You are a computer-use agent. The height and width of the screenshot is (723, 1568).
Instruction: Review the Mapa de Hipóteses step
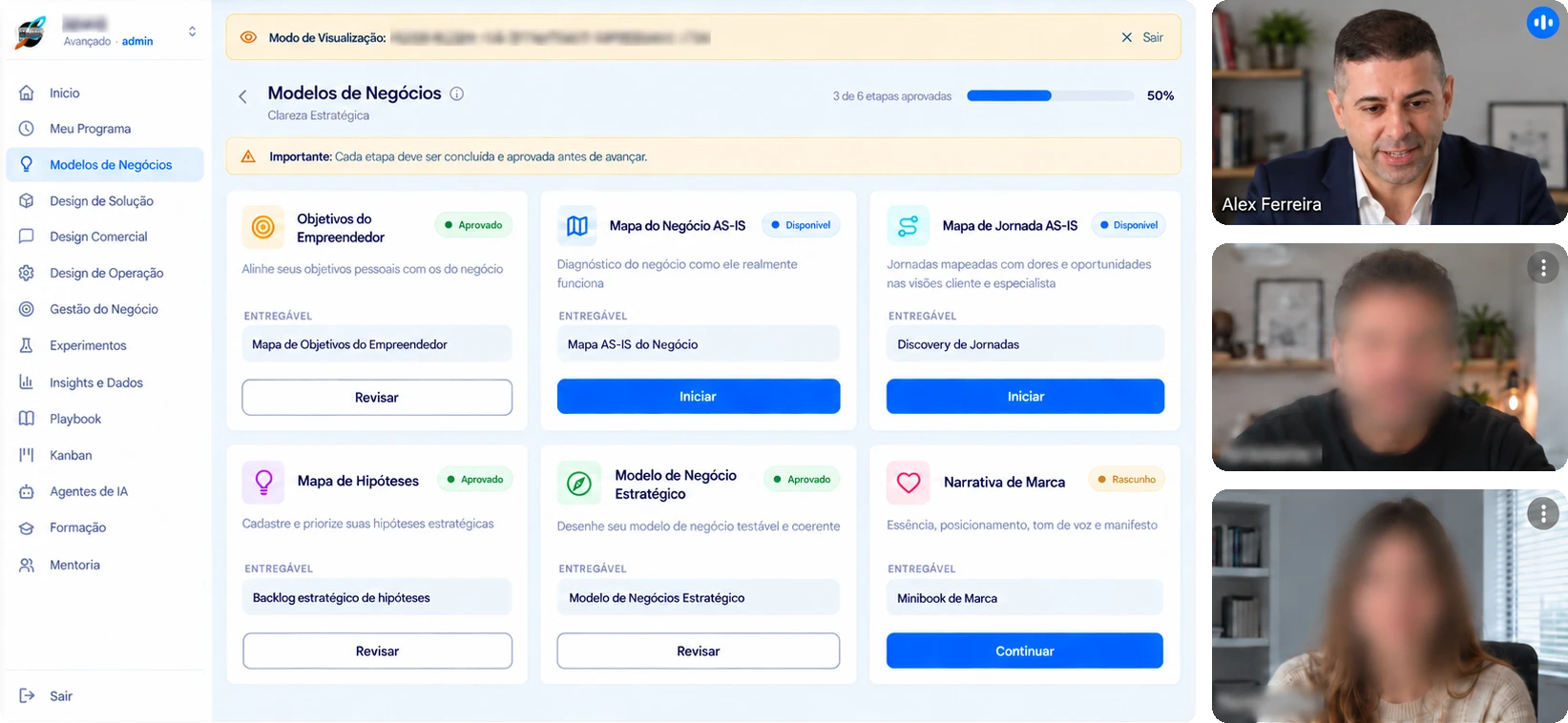pos(377,651)
